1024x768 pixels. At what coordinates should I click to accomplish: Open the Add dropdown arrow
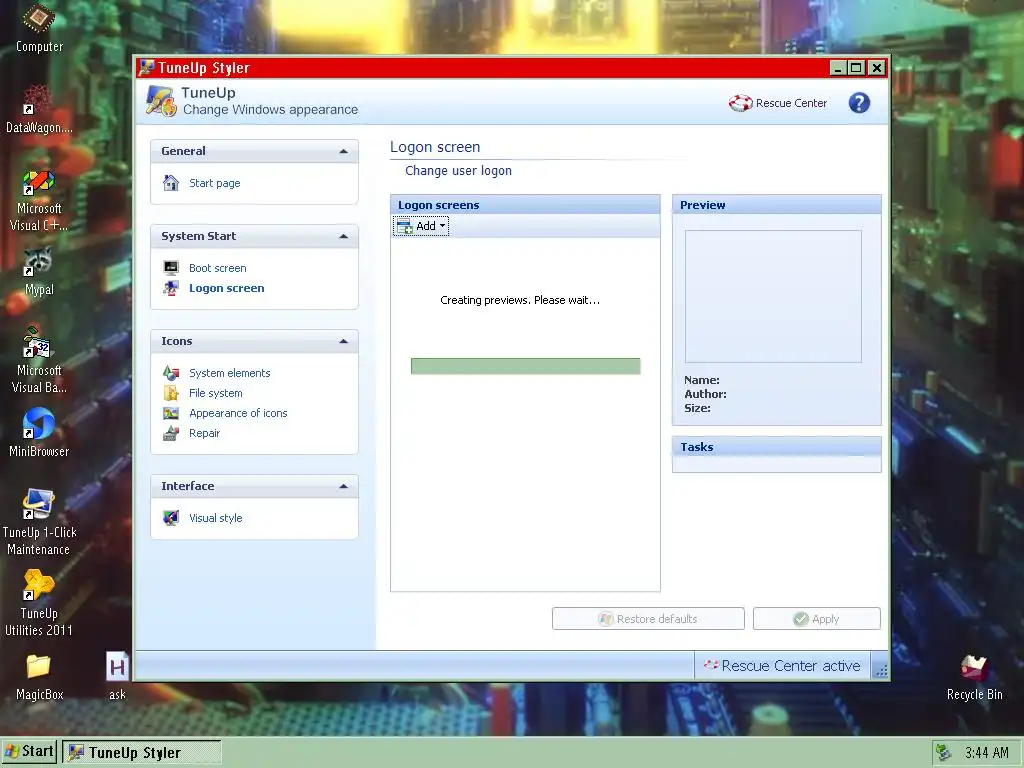pyautogui.click(x=442, y=226)
